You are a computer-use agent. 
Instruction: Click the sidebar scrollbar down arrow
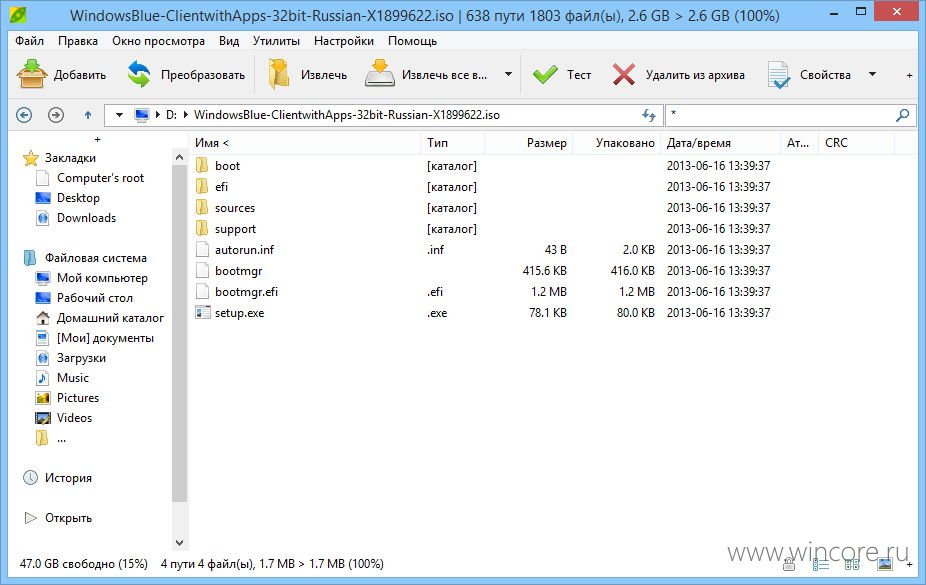[180, 542]
